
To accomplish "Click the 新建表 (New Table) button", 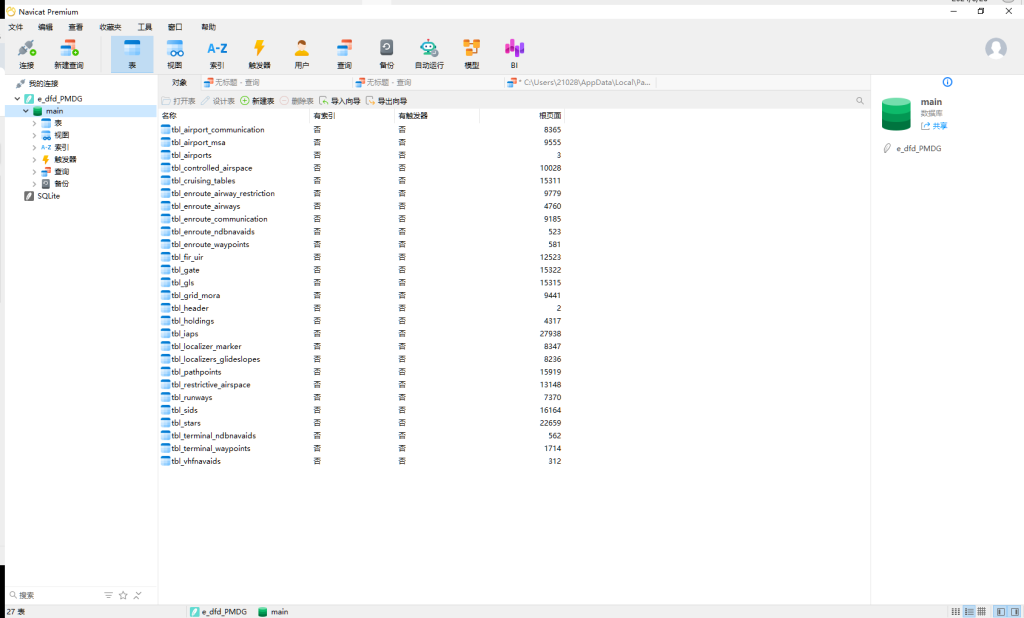I will pos(257,101).
